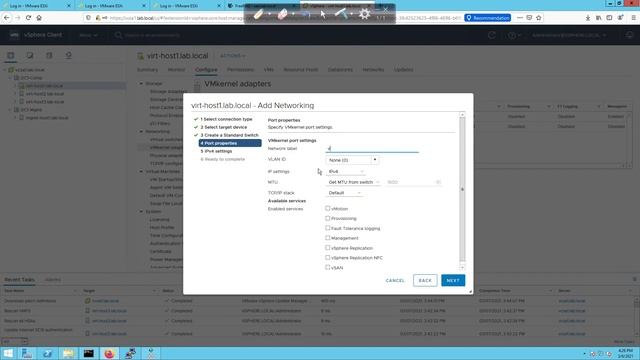Go to step 2 Select target device

[x=224, y=127]
